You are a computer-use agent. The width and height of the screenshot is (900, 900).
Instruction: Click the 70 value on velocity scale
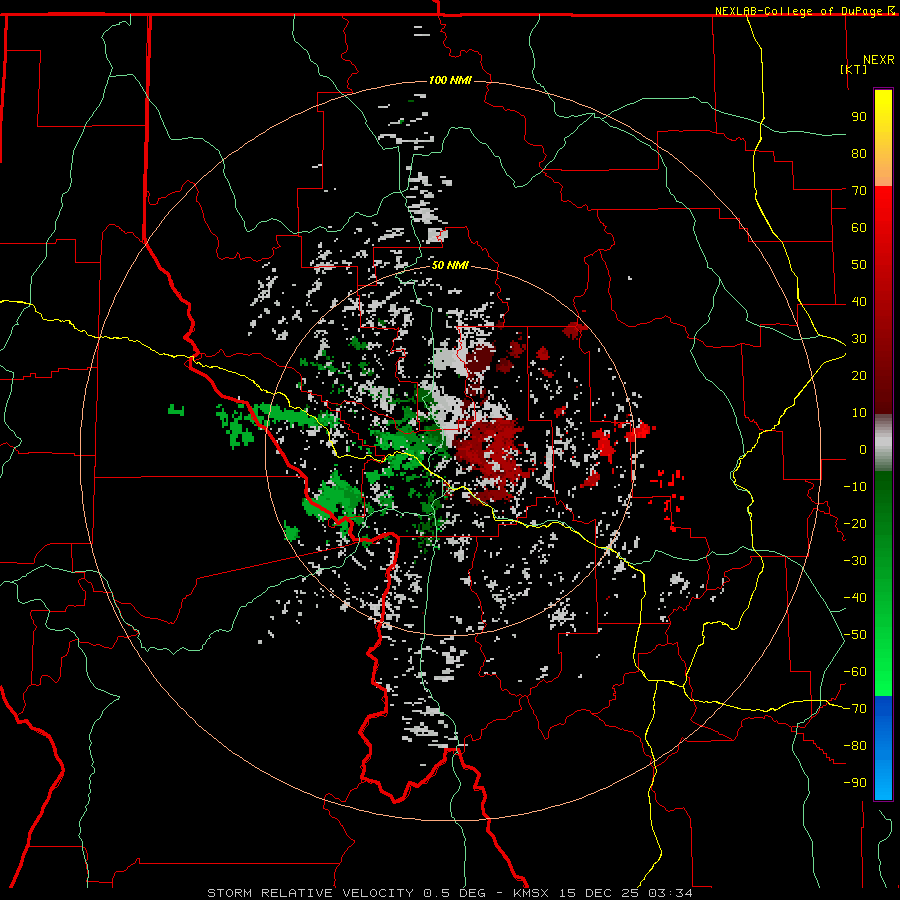859,191
